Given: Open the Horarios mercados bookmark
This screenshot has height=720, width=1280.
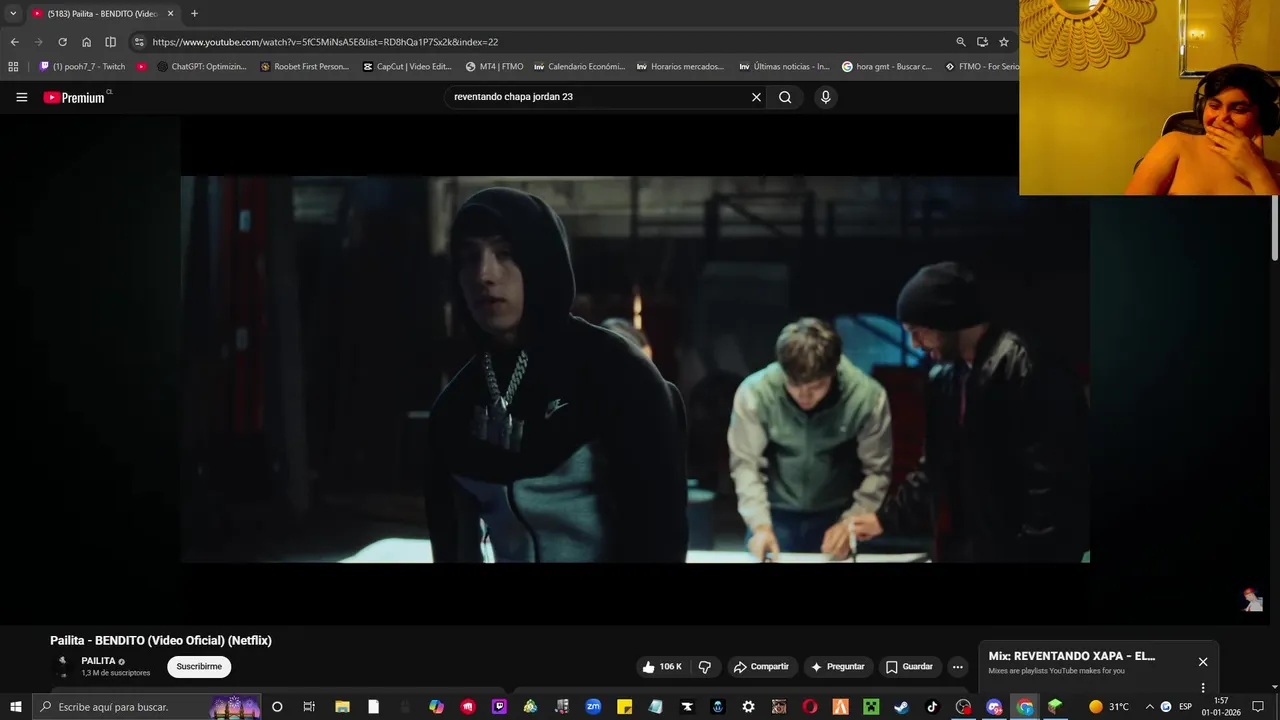Looking at the screenshot, I should (680, 67).
